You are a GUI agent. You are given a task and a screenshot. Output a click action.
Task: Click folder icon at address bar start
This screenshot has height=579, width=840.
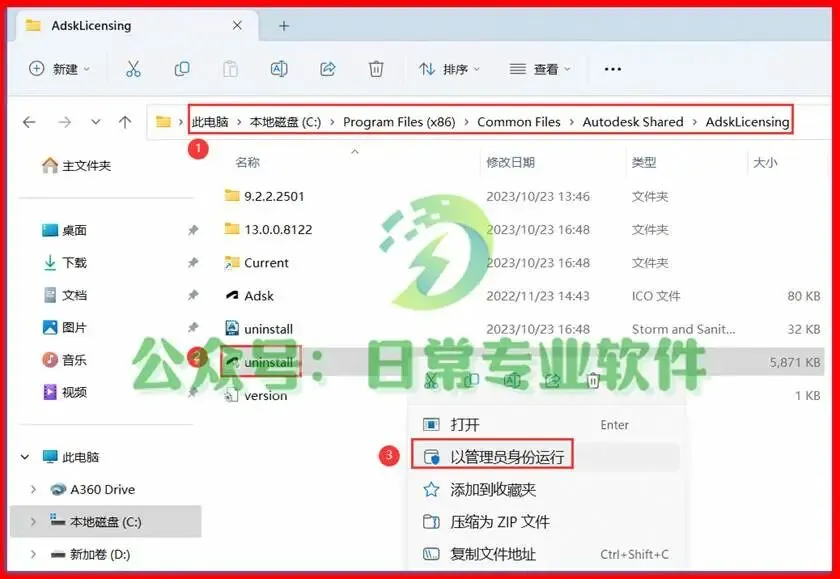(163, 122)
